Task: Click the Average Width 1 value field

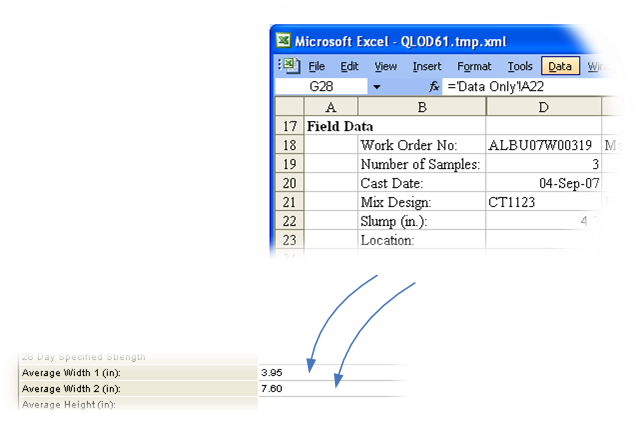Action: (x=330, y=372)
